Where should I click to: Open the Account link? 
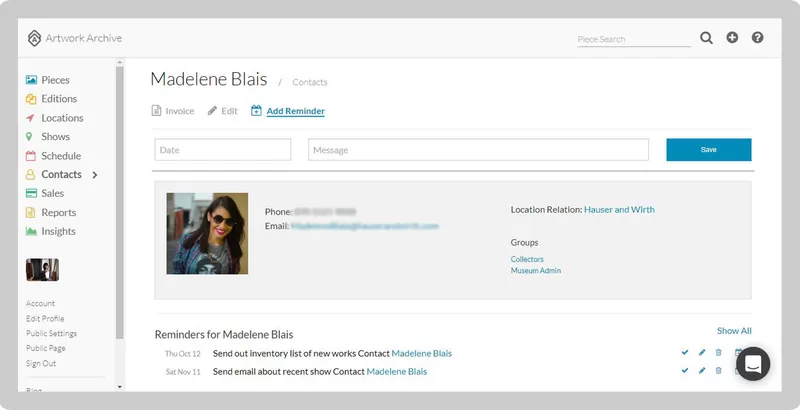click(x=40, y=303)
